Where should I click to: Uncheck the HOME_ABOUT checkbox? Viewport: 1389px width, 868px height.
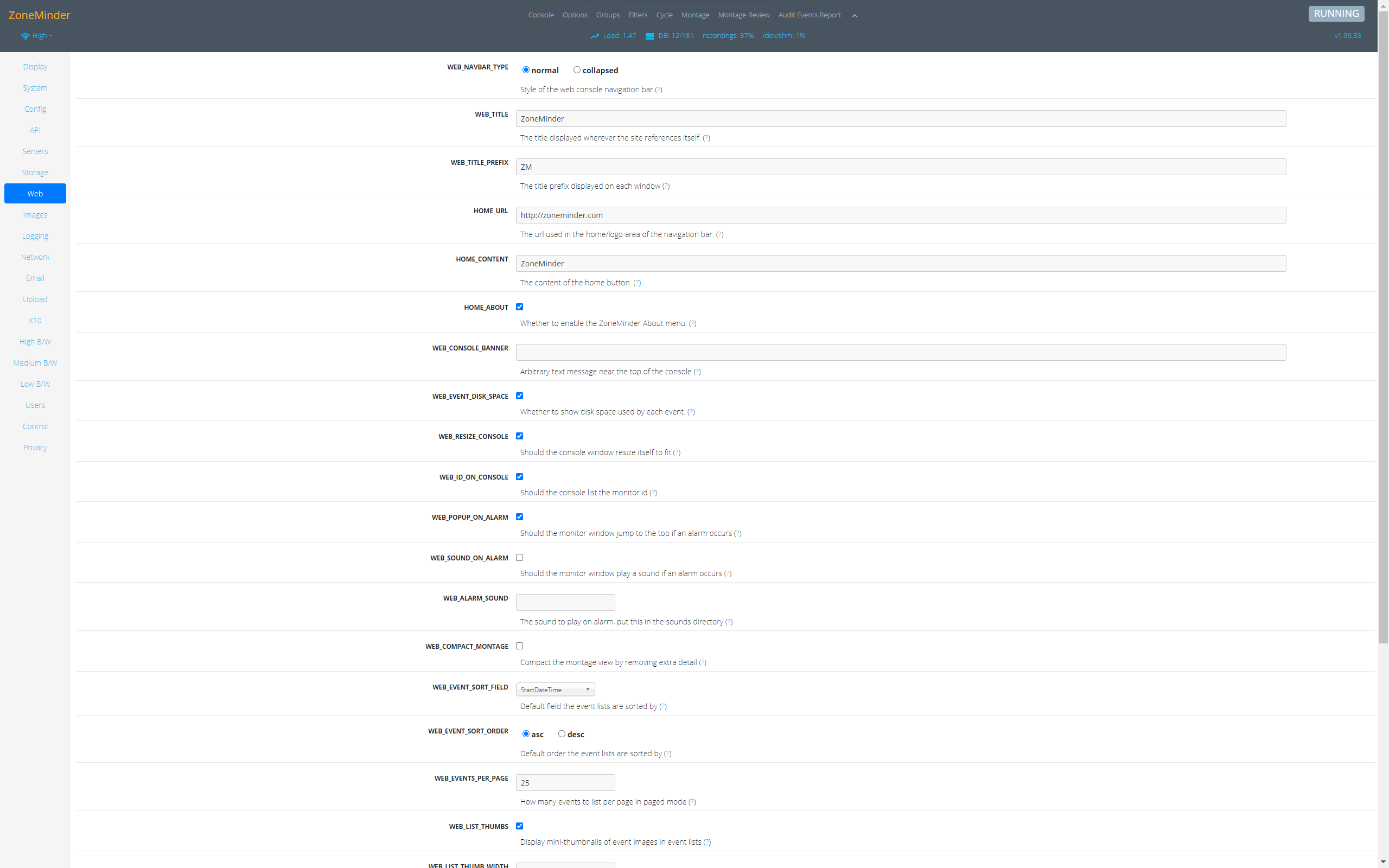[519, 307]
